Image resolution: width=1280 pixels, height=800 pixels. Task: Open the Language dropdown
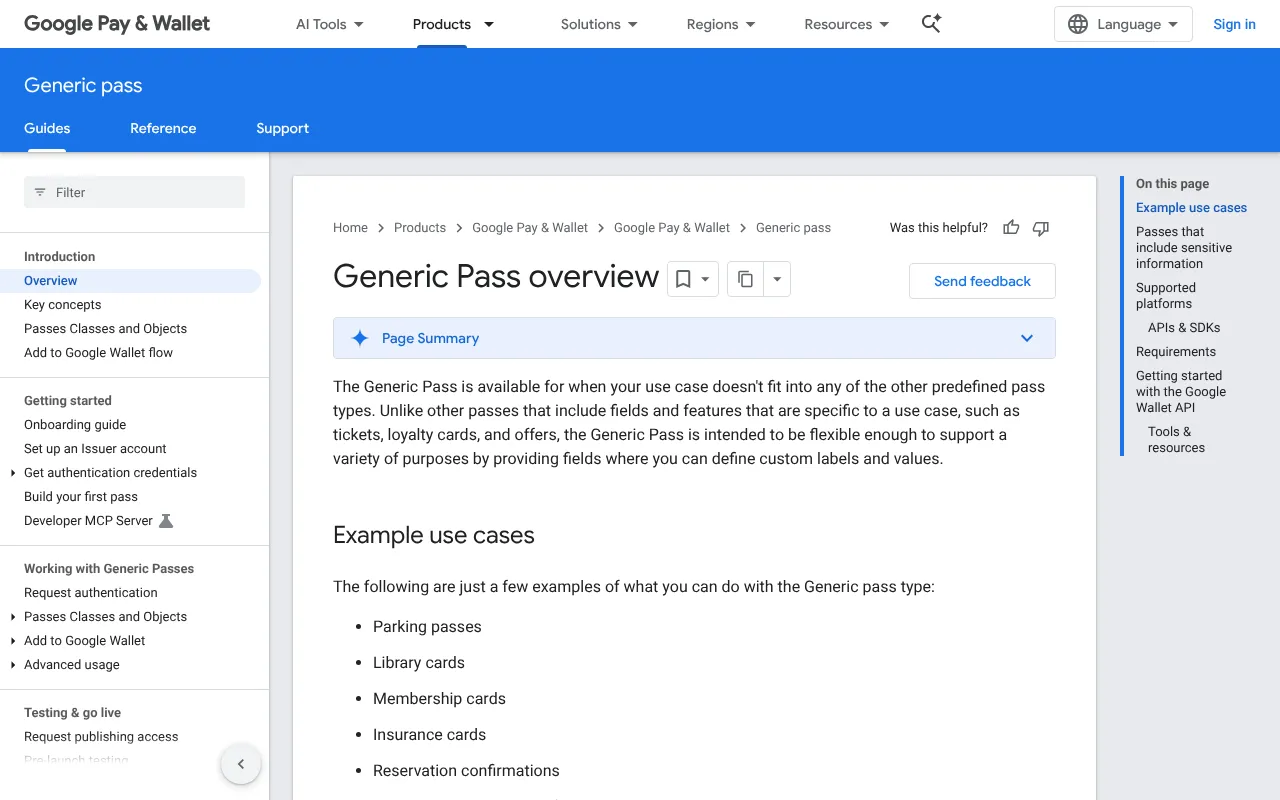coord(1123,24)
